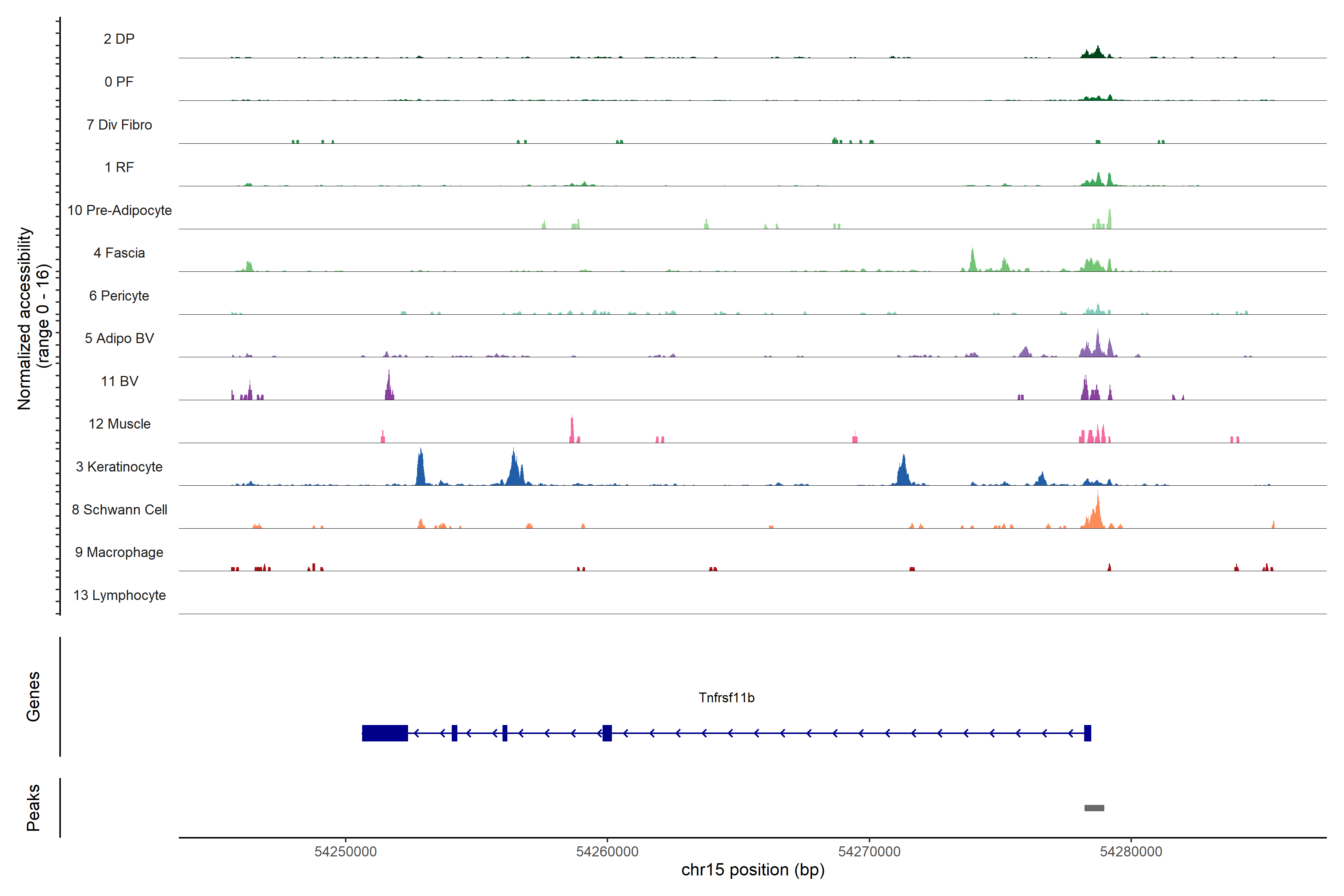Click the large leftmost exon of Tnfrsf11b
The image size is (1344, 896).
click(x=385, y=733)
